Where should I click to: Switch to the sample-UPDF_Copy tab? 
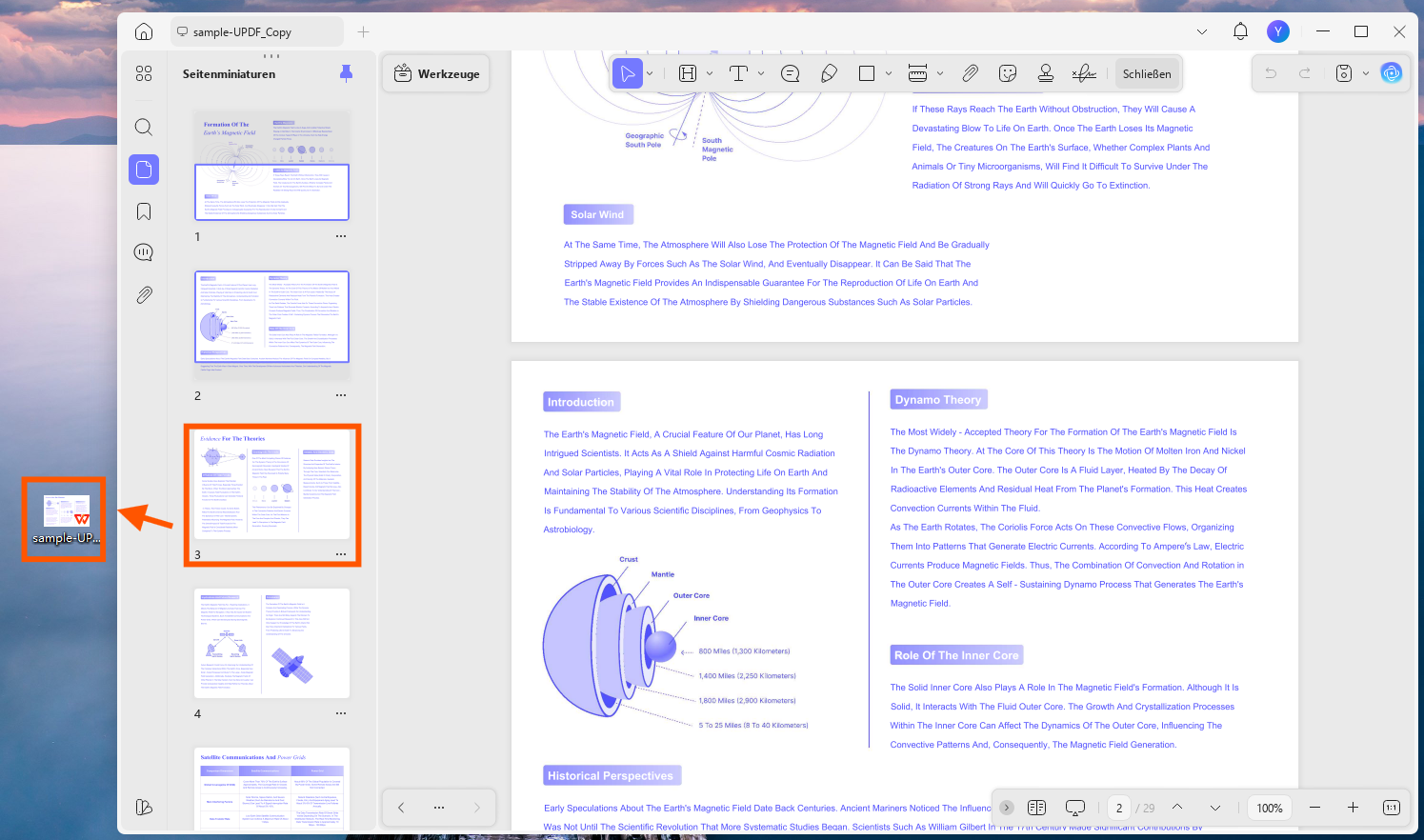[257, 31]
